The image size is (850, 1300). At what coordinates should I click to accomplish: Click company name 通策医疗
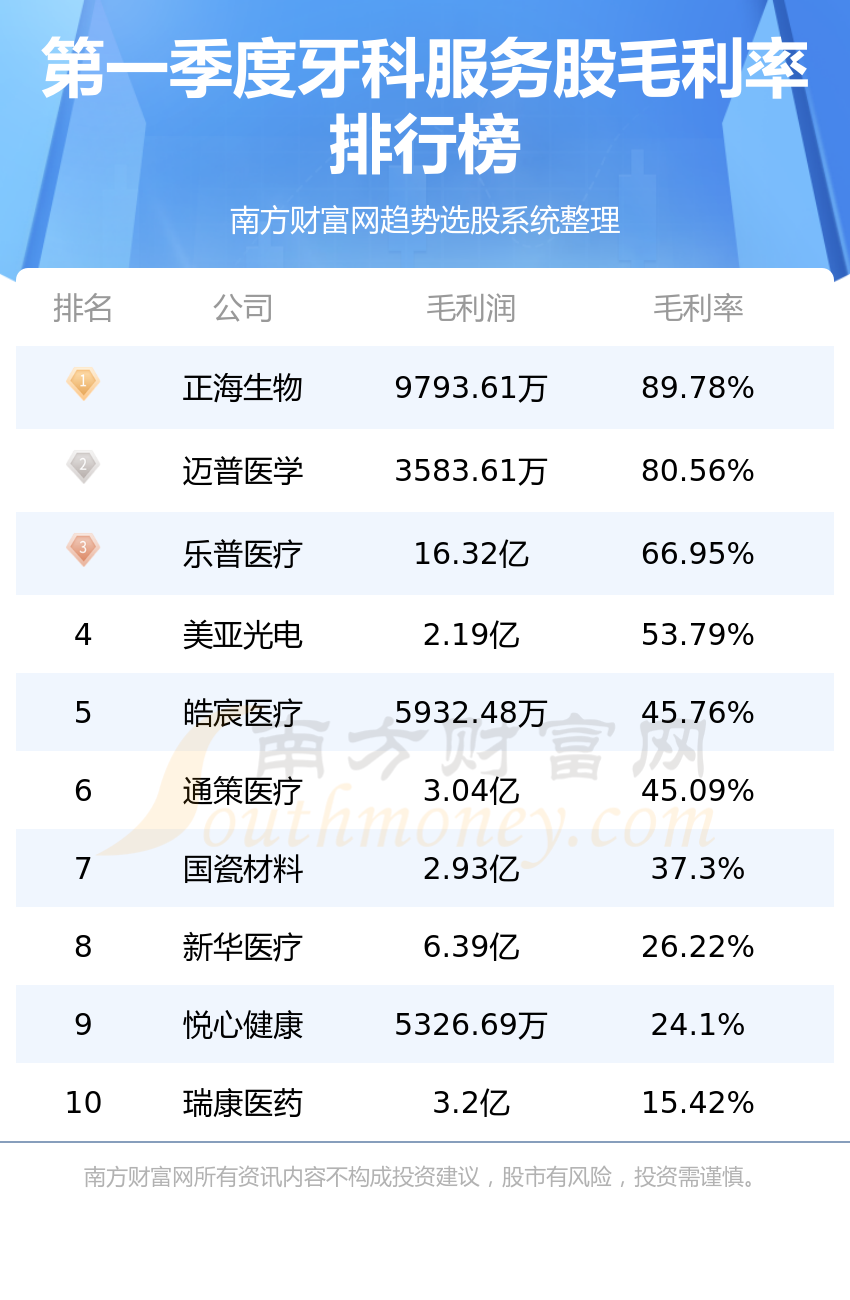(243, 791)
